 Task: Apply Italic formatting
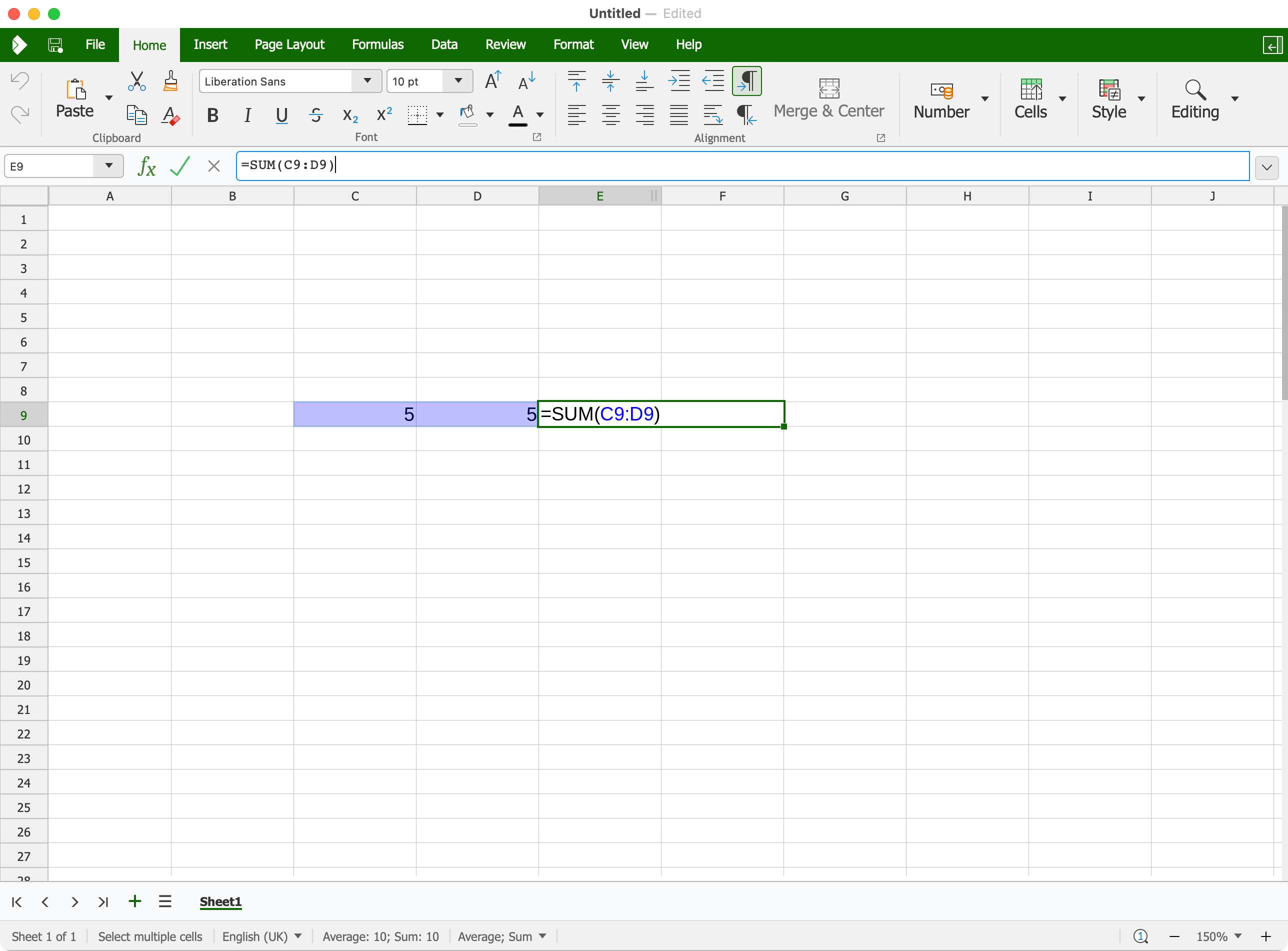[x=247, y=115]
